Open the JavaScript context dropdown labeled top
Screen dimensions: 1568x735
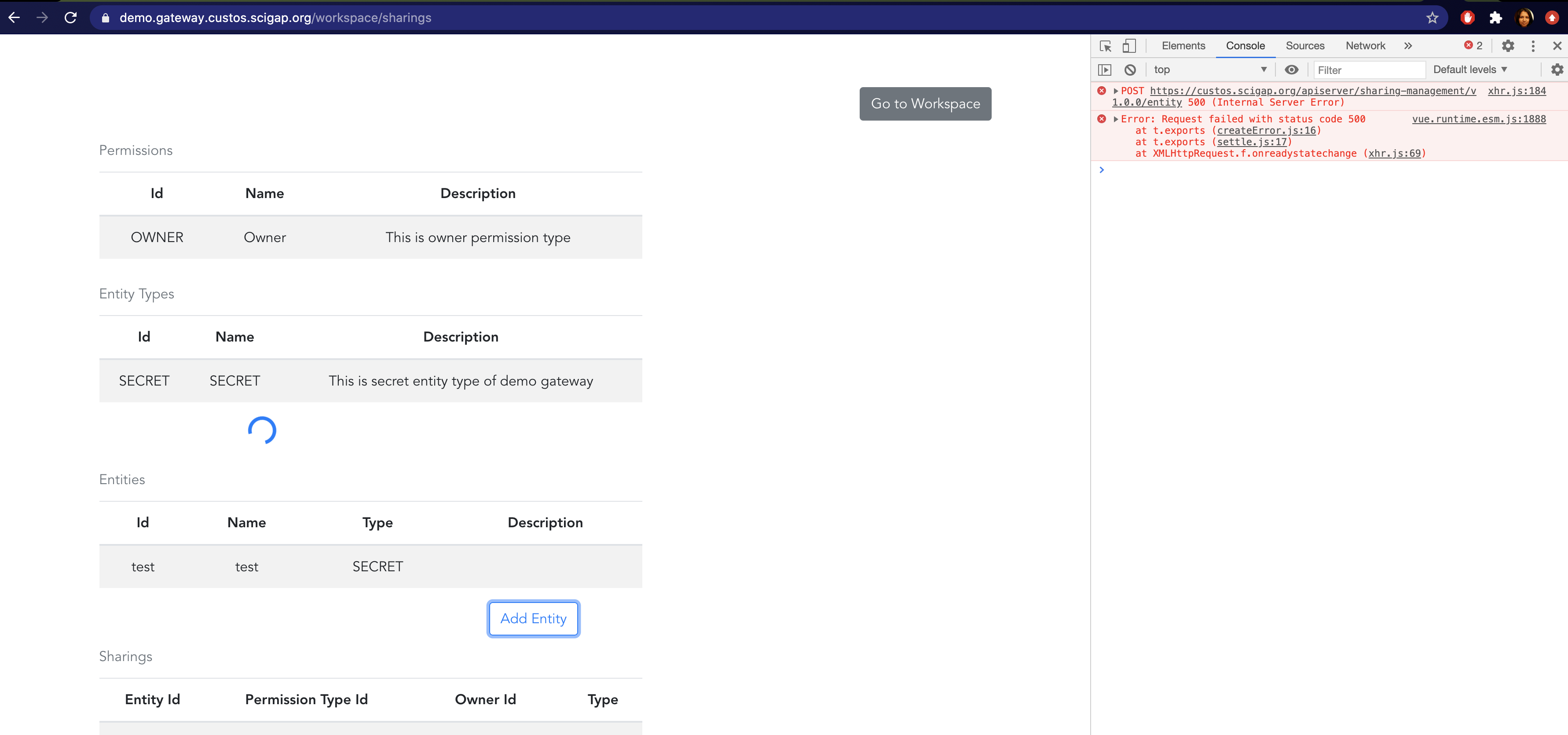click(1210, 70)
